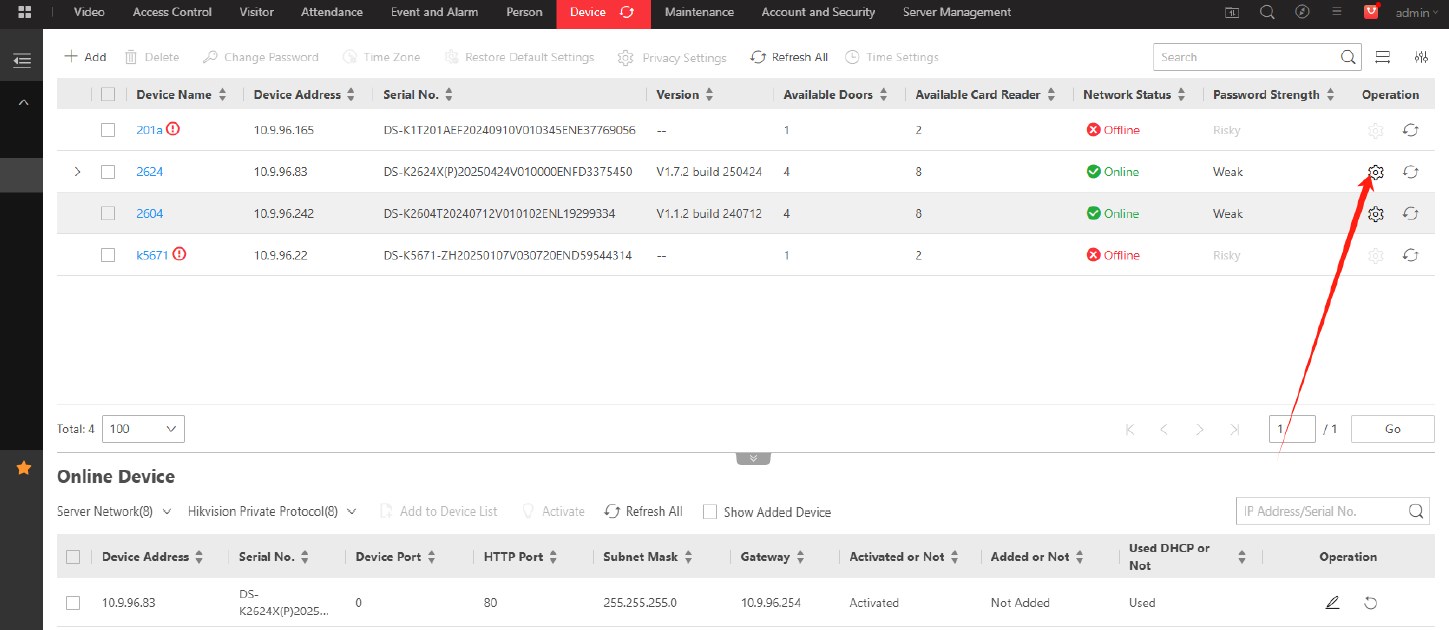1449x630 pixels.
Task: Select the checkbox for device k5671
Action: coord(108,255)
